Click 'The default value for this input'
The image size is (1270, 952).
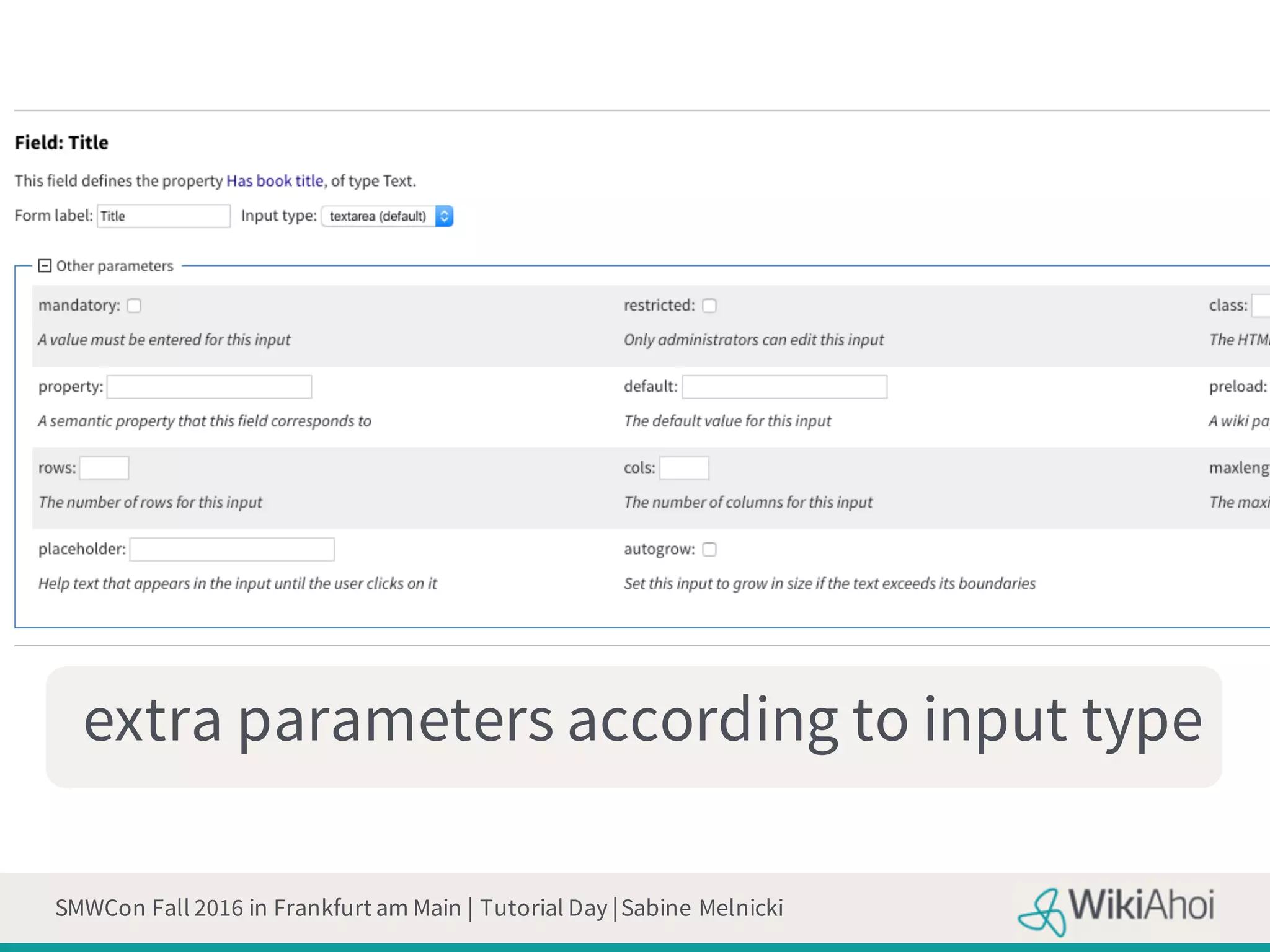(x=727, y=421)
